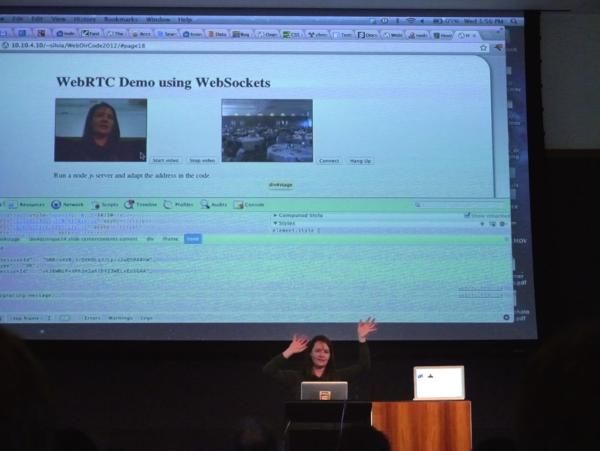Open the Bookmarks menu
Viewport: 600px width, 451px height.
coord(121,19)
